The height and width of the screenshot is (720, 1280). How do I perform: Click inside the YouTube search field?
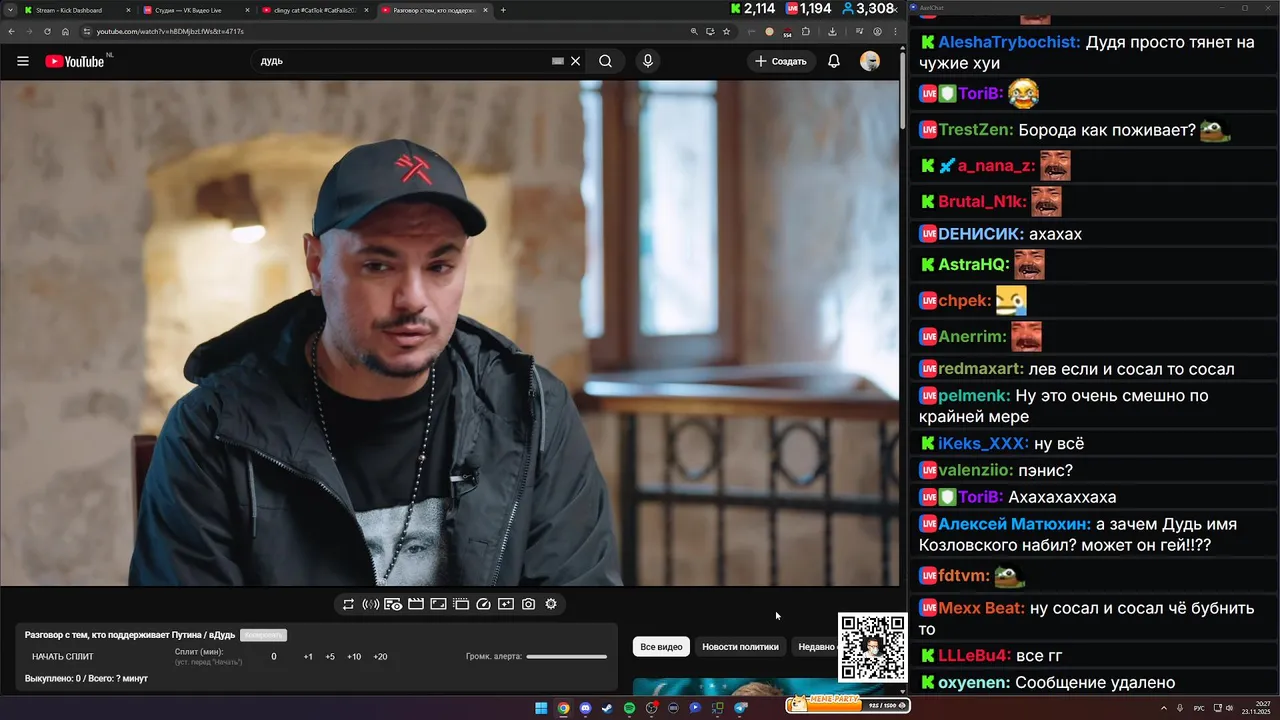tap(400, 61)
